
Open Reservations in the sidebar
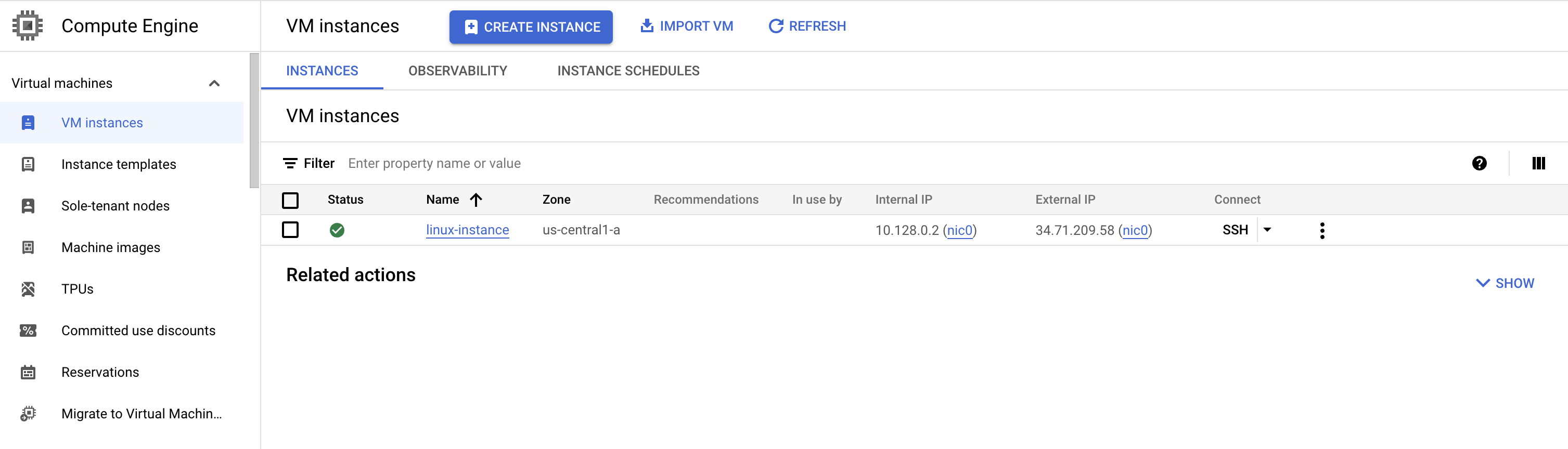click(122, 372)
